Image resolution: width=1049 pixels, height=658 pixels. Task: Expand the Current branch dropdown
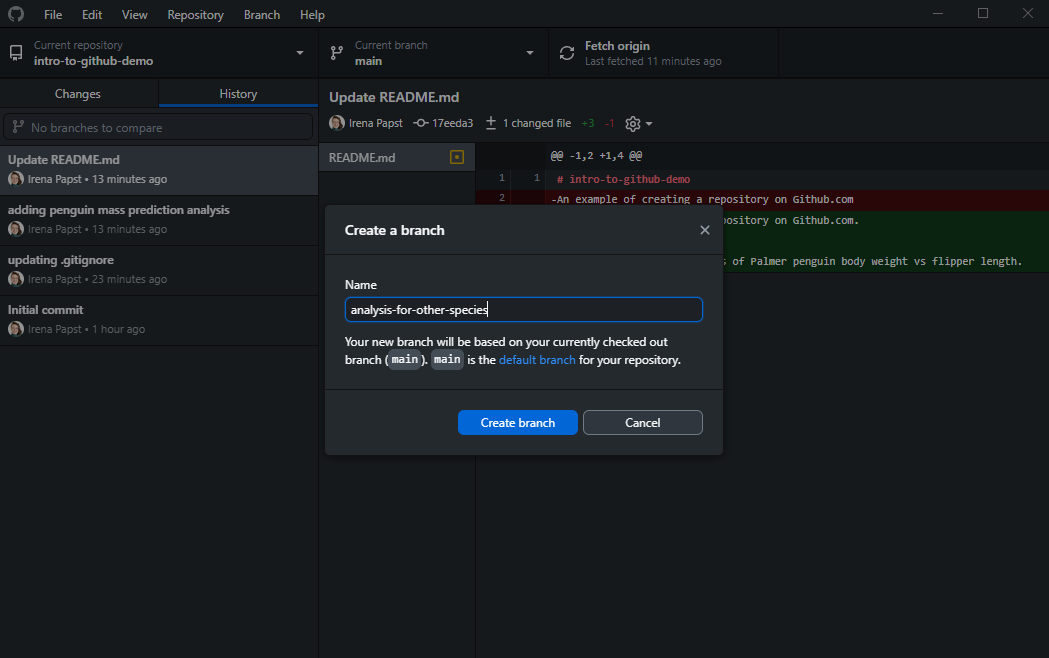530,53
